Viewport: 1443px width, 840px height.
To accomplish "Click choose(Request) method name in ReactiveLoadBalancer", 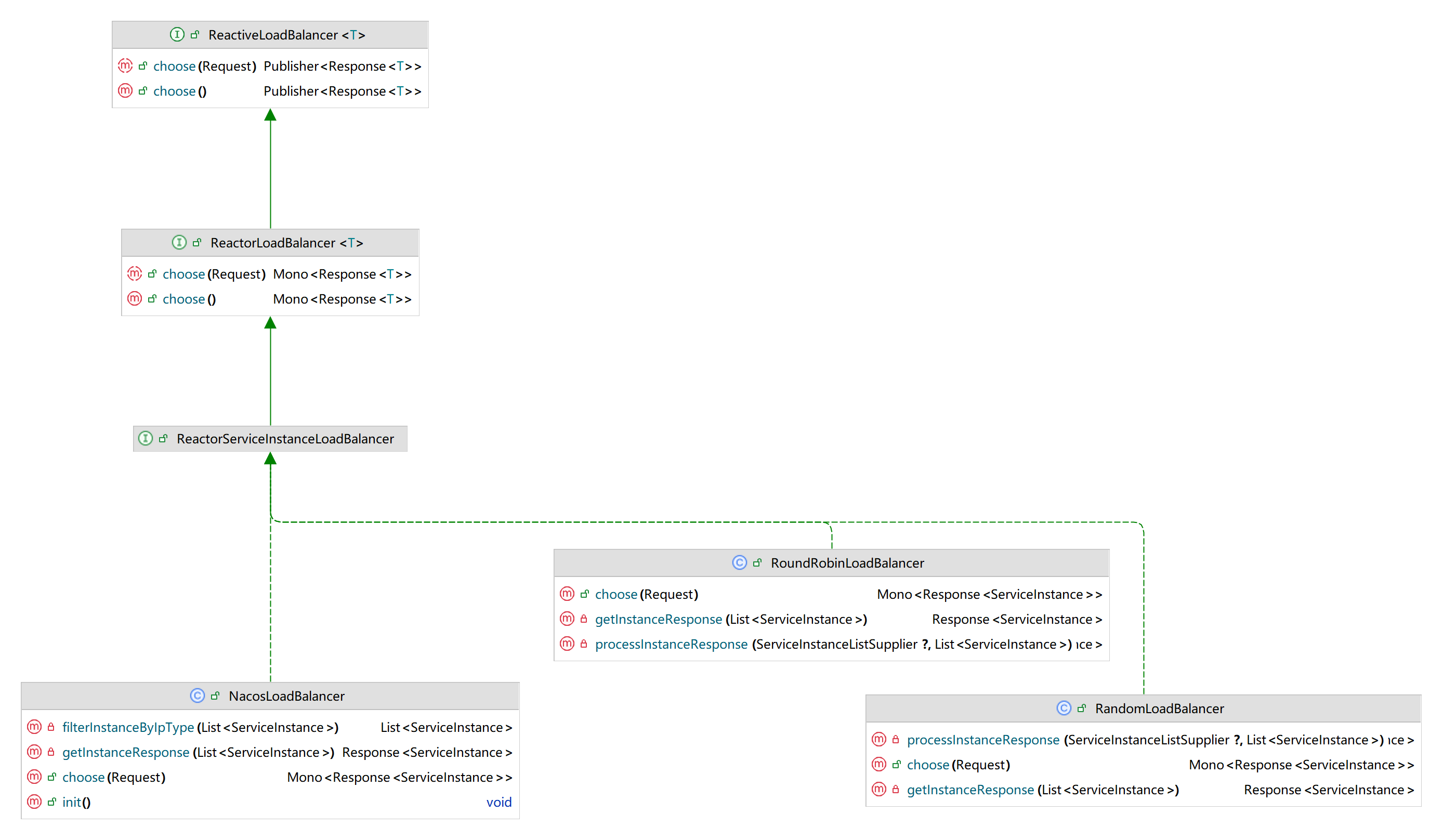I will 204,67.
